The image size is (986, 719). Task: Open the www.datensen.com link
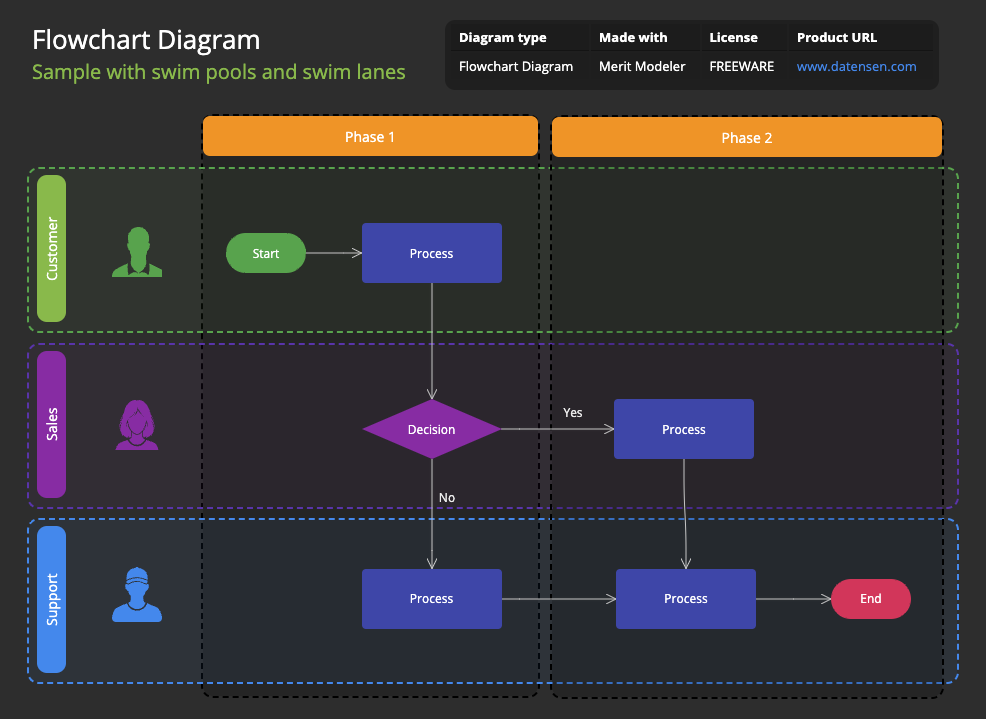(x=856, y=66)
